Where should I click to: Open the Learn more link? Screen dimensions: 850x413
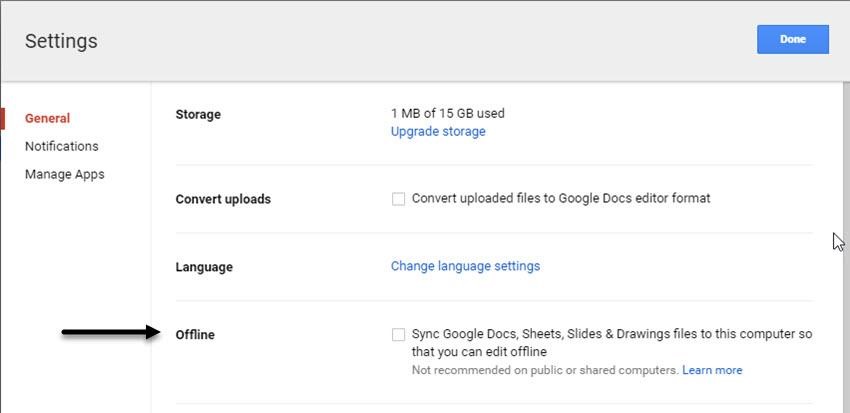pos(712,370)
